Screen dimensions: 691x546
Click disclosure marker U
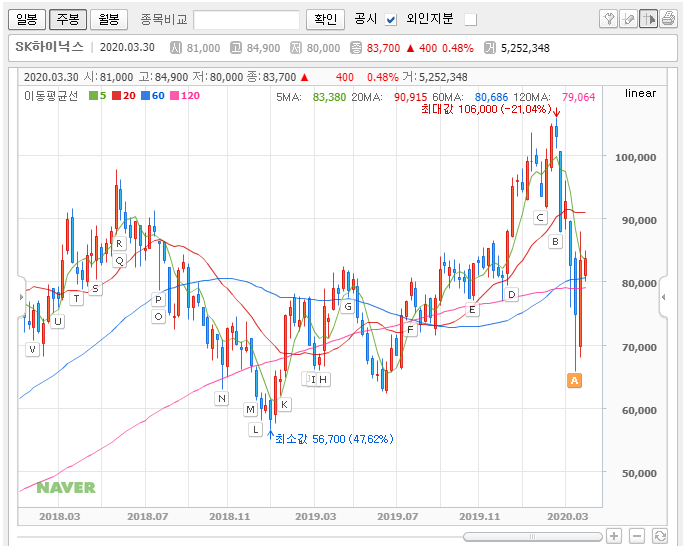pyautogui.click(x=58, y=321)
